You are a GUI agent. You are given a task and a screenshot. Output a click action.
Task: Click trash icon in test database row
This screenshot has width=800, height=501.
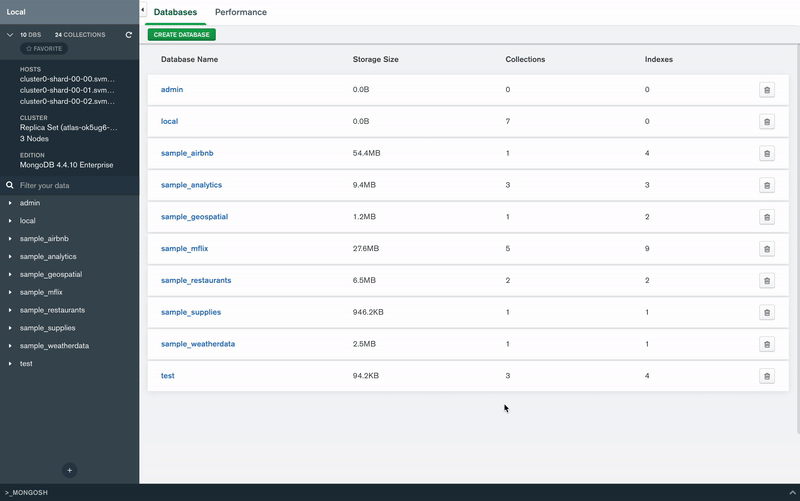[x=767, y=376]
